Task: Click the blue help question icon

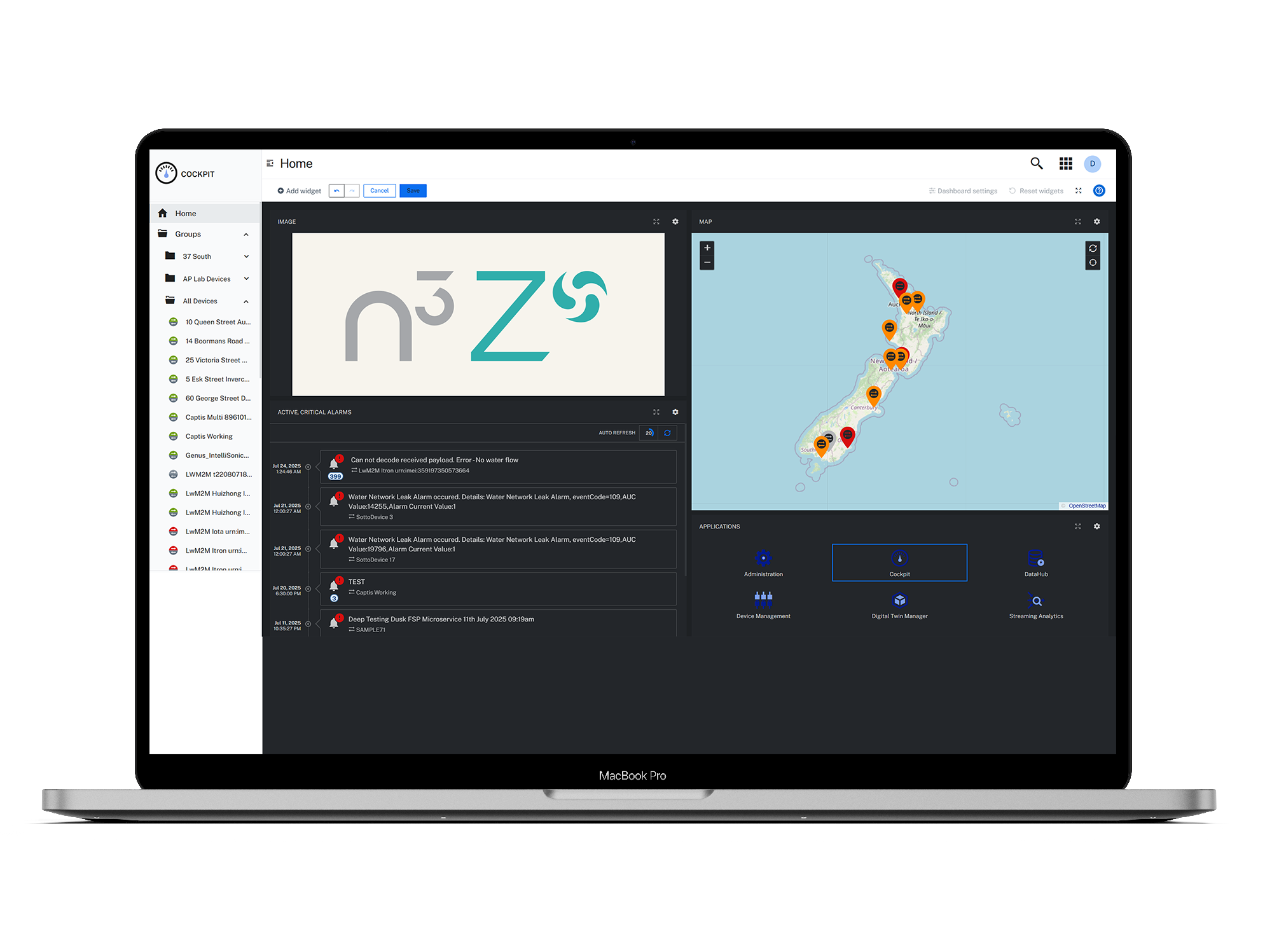Action: 1099,191
